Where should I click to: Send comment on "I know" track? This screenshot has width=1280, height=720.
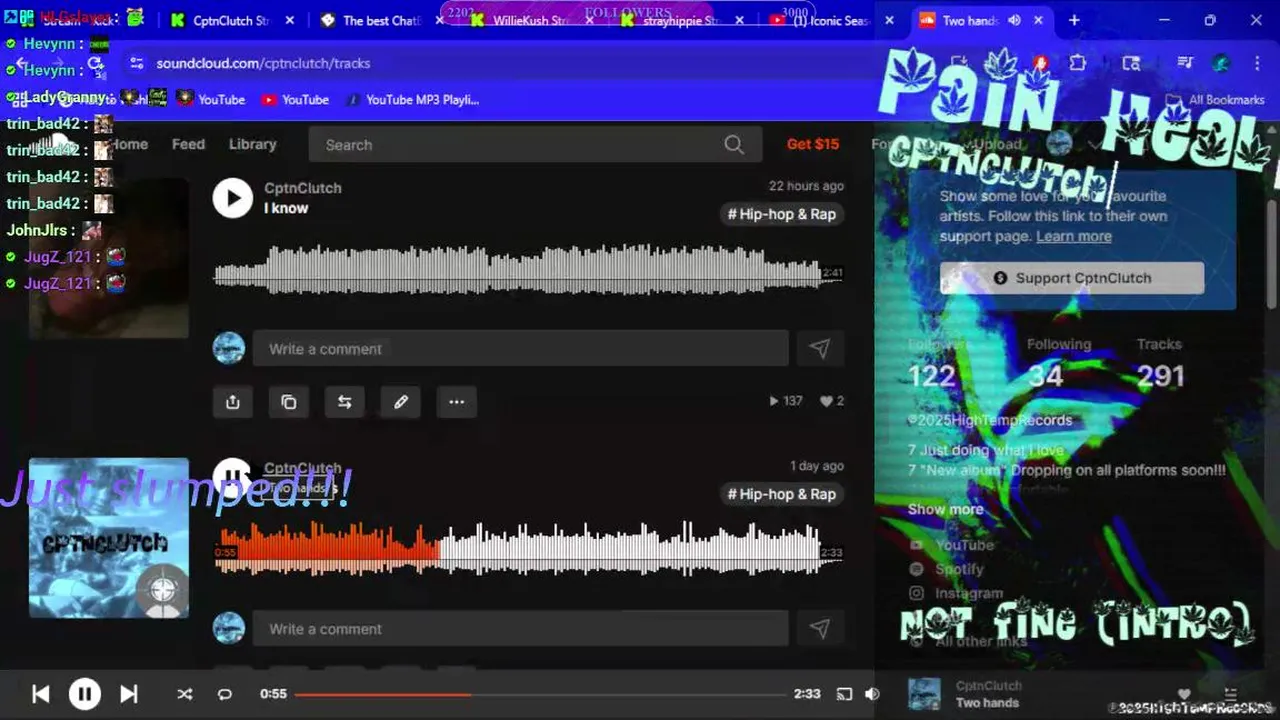coord(820,349)
